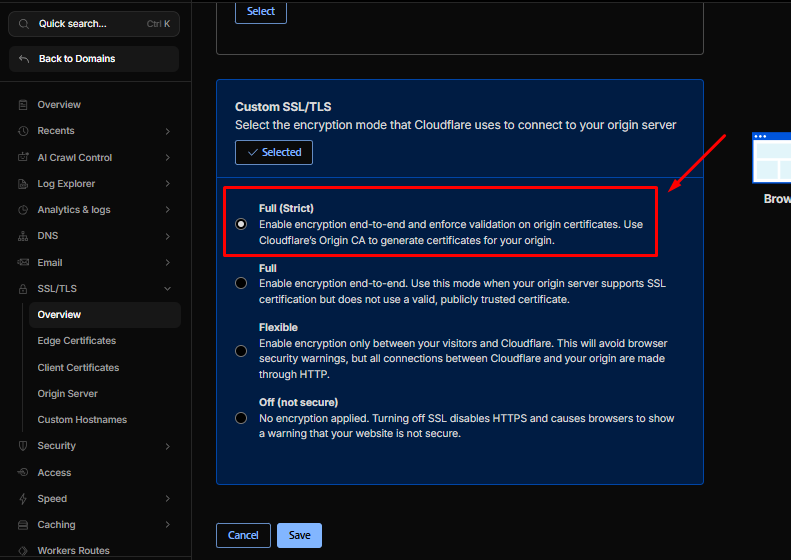
Task: Open Client Certificates page
Action: tap(78, 367)
